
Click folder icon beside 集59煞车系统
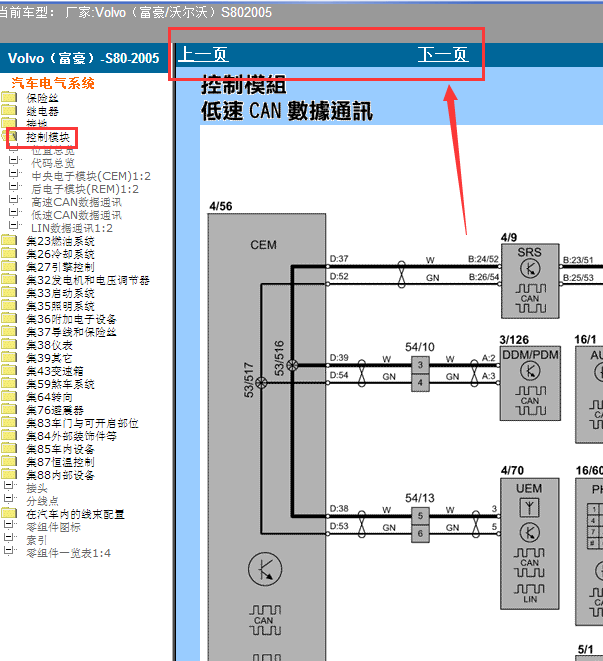click(x=9, y=384)
